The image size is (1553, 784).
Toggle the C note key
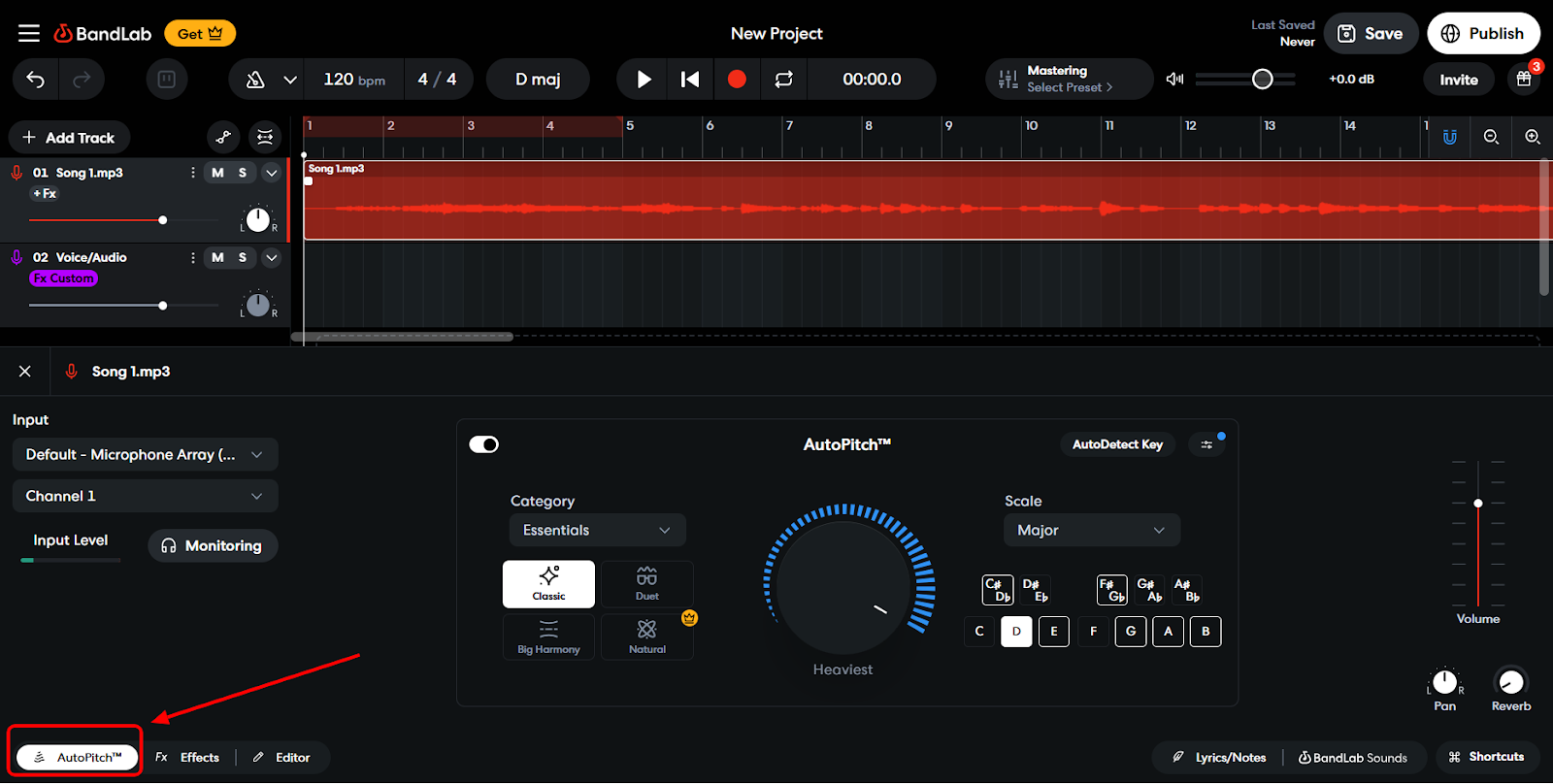click(979, 632)
